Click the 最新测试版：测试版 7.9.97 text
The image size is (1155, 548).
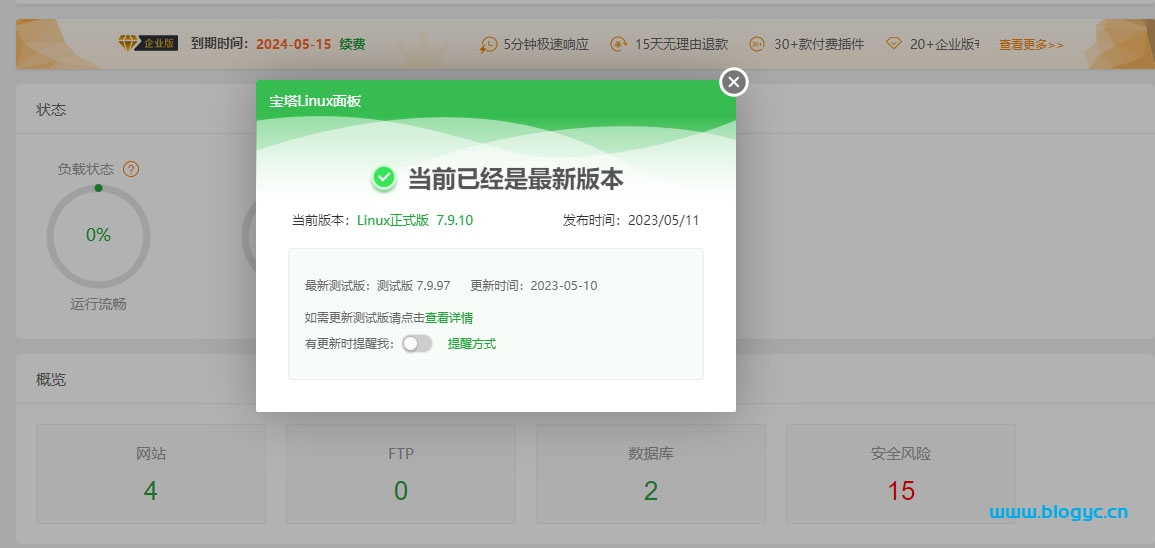pyautogui.click(x=377, y=286)
